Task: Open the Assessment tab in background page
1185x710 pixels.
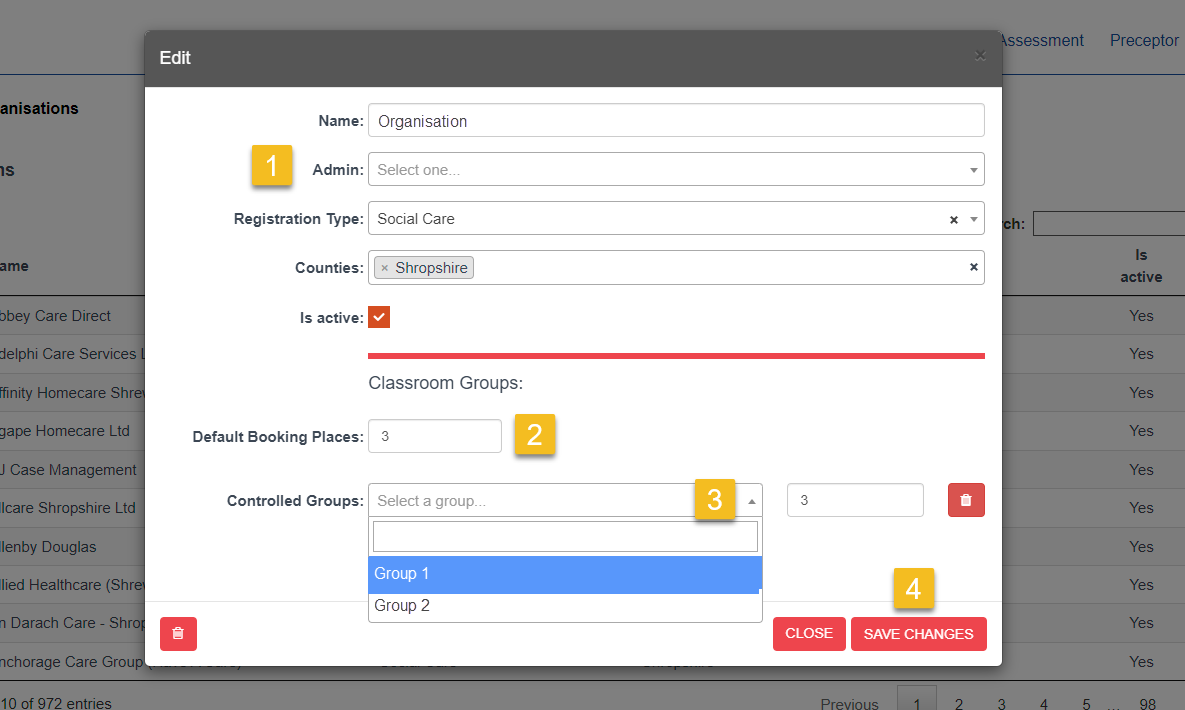Action: click(1041, 40)
